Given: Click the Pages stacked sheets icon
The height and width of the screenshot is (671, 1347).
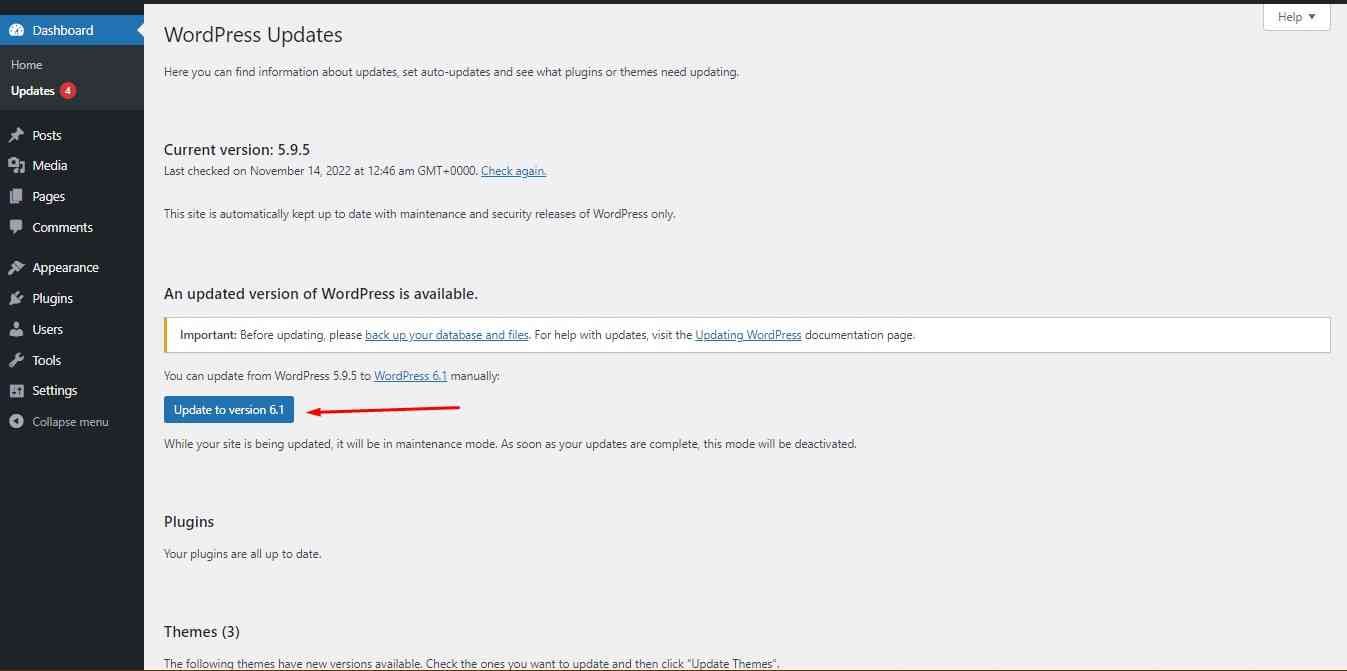Looking at the screenshot, I should click(16, 196).
